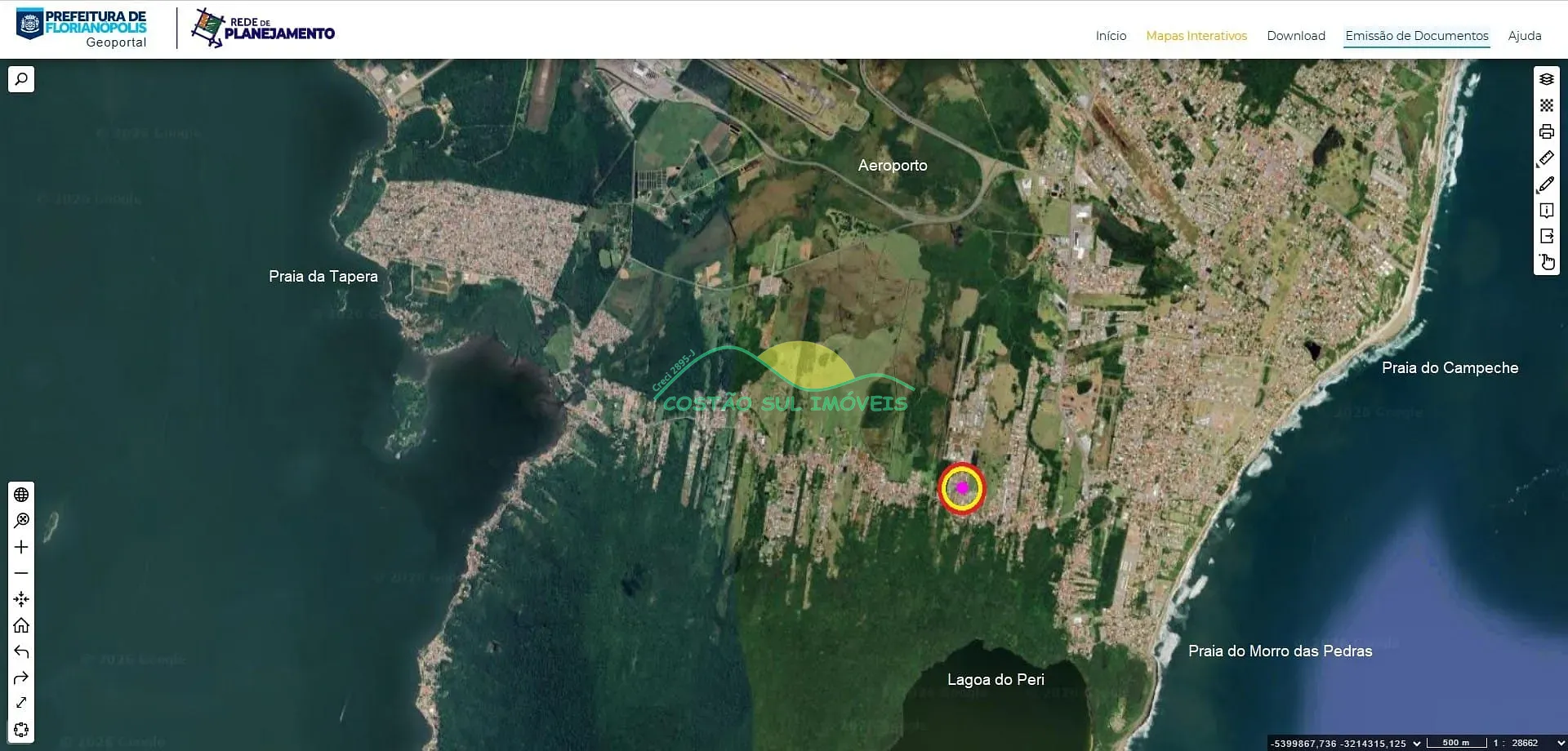Screen dimensions: 1568x751
Task: Go to the Download page
Action: point(1295,36)
